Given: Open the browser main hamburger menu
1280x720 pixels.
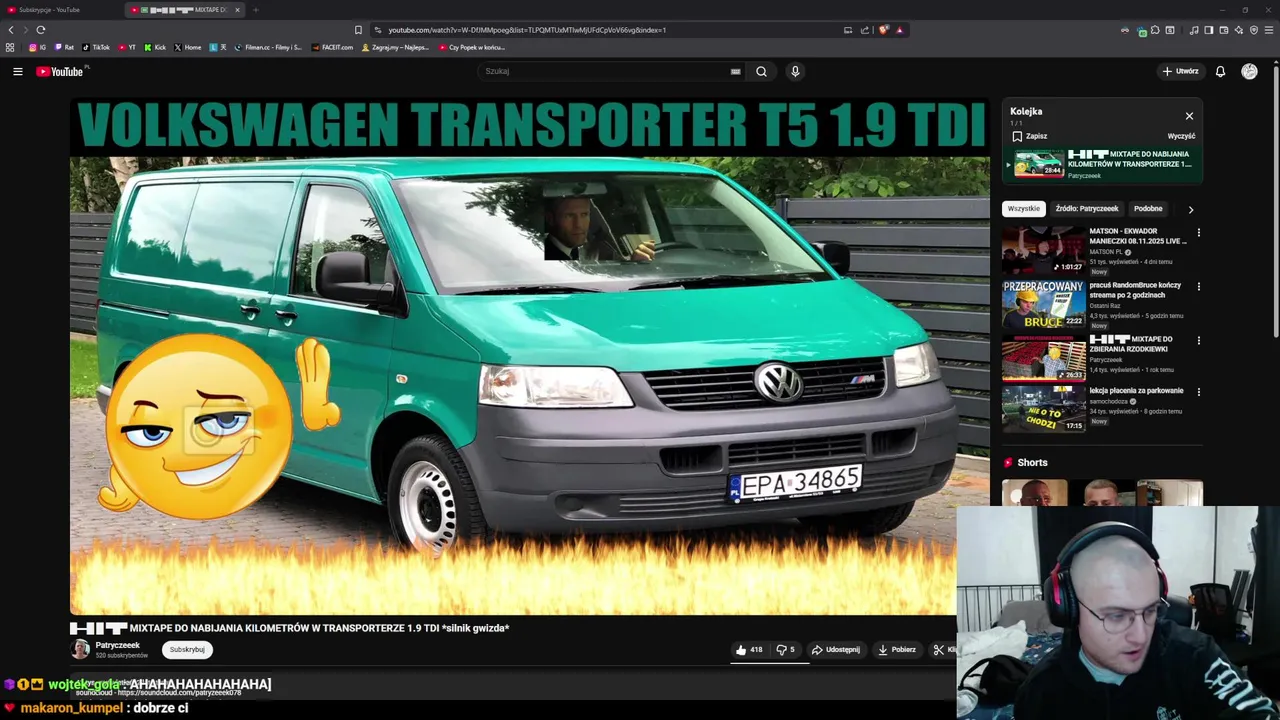Looking at the screenshot, I should point(1269,30).
